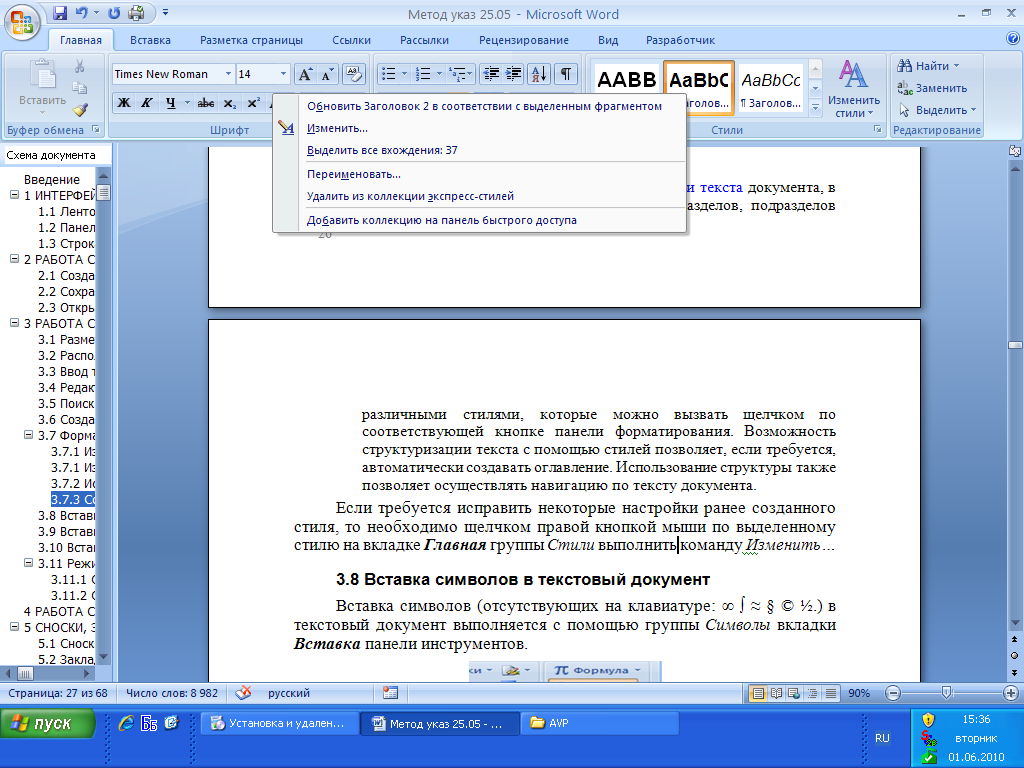Apply bulleted list formatting
This screenshot has height=768, width=1024.
[x=389, y=74]
